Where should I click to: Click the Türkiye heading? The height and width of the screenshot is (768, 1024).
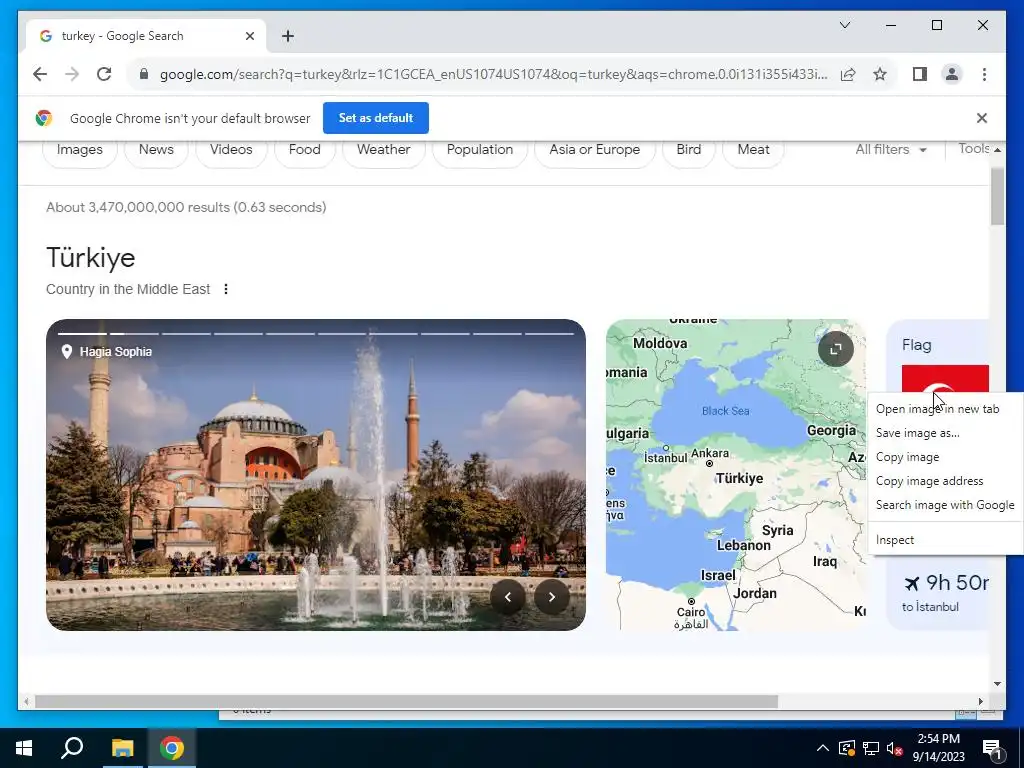click(x=91, y=258)
